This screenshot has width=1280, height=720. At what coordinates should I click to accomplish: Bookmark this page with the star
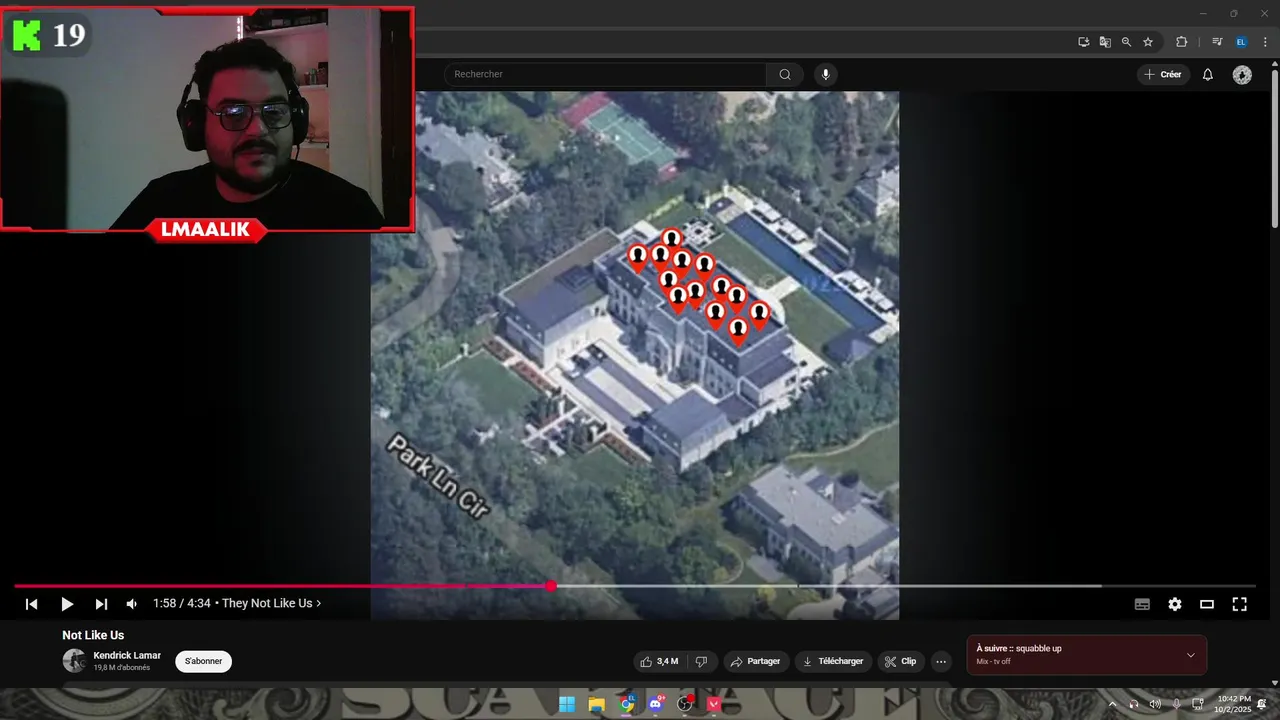click(1148, 42)
